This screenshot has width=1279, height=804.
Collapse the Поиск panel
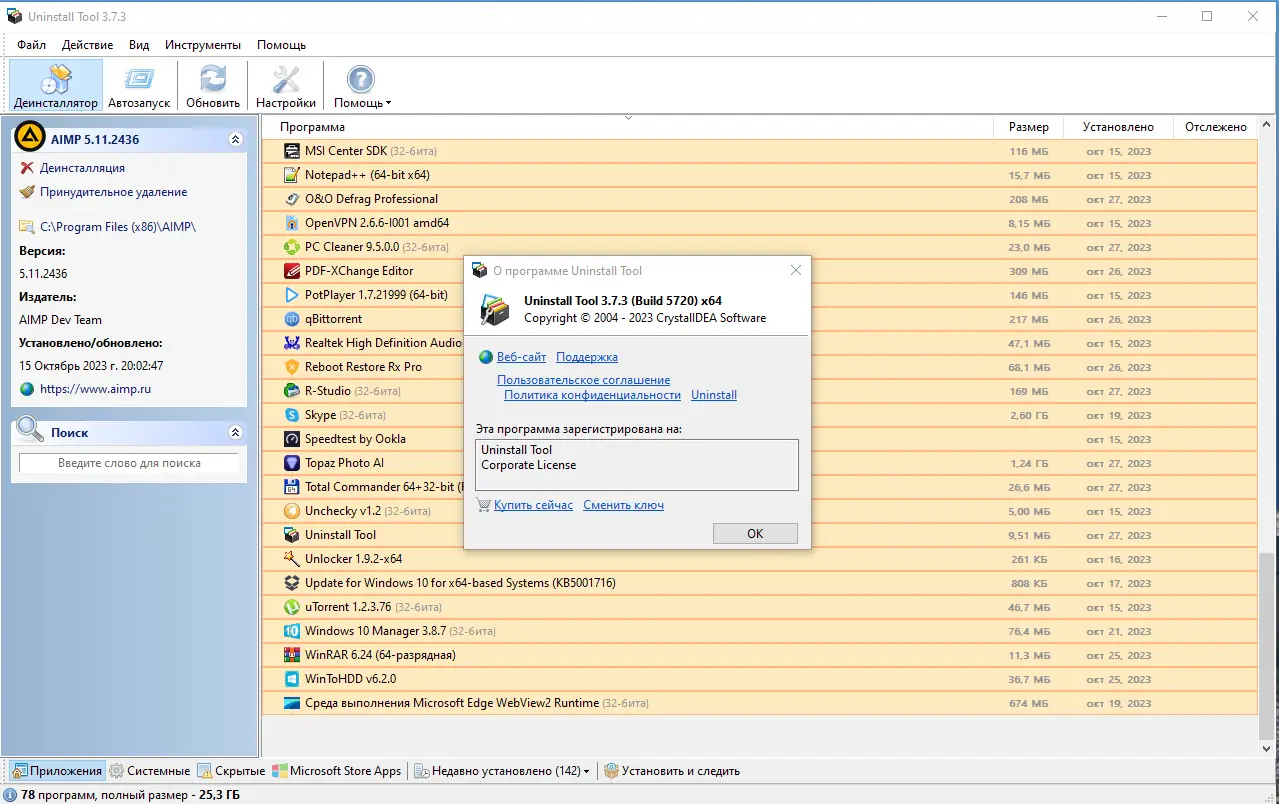(x=235, y=433)
